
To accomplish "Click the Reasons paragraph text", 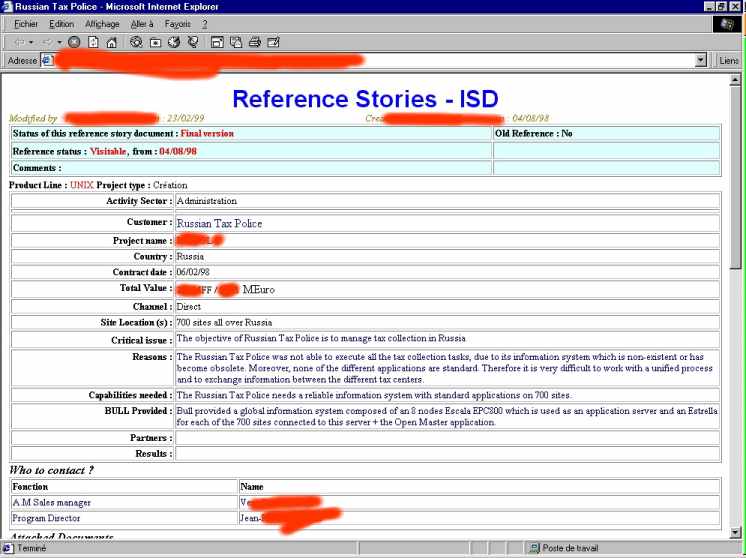I will tap(444, 368).
